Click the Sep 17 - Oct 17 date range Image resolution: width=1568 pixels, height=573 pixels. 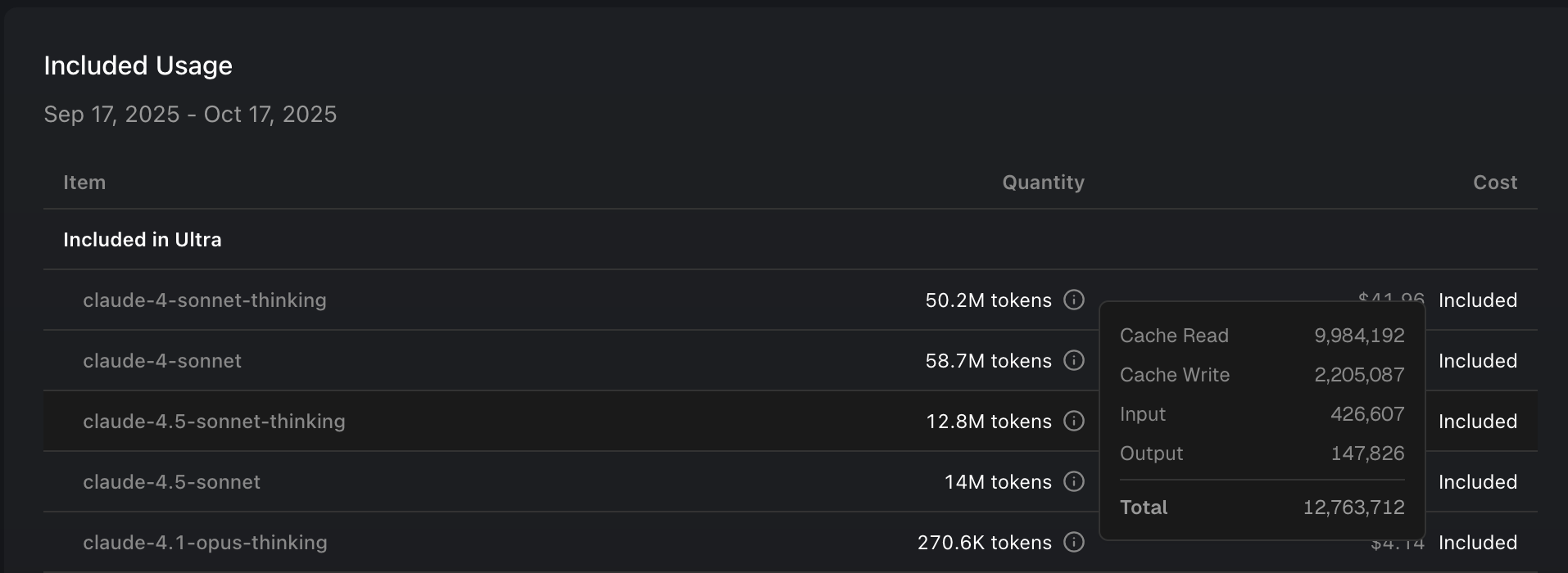coord(190,115)
